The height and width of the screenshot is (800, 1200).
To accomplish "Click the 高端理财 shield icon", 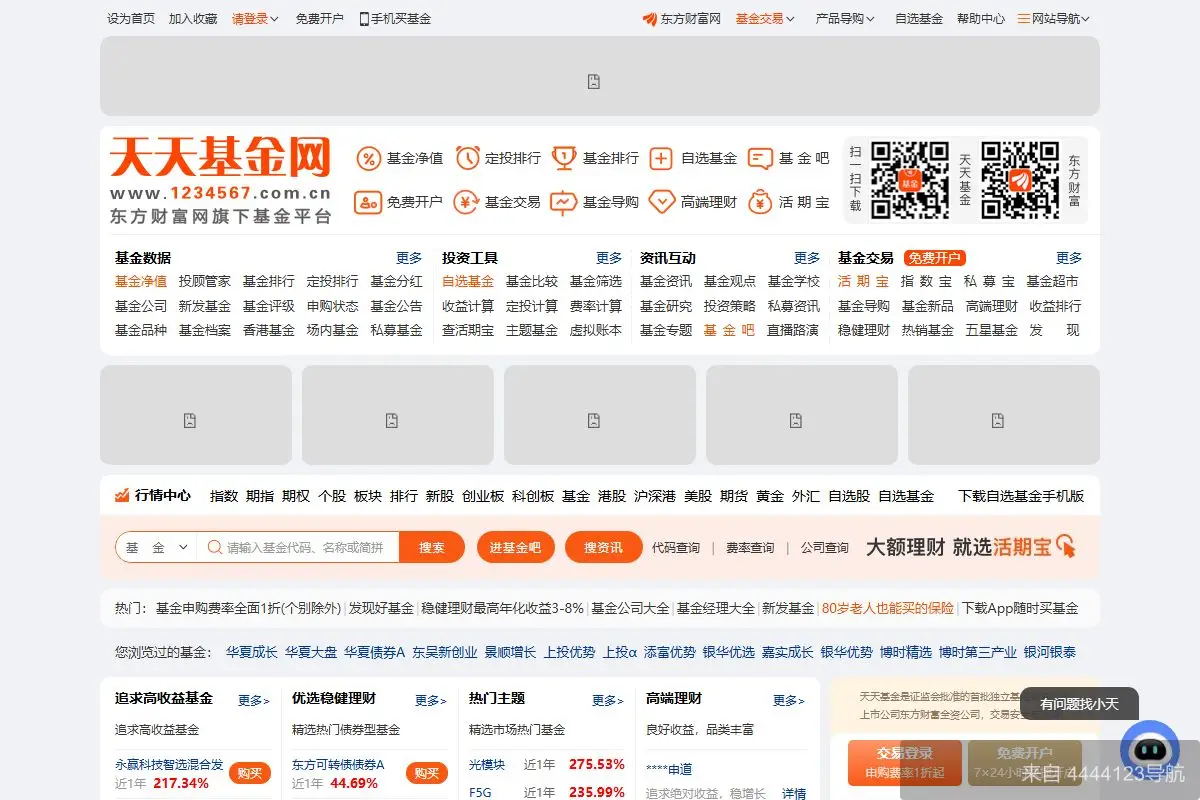I will coord(661,201).
